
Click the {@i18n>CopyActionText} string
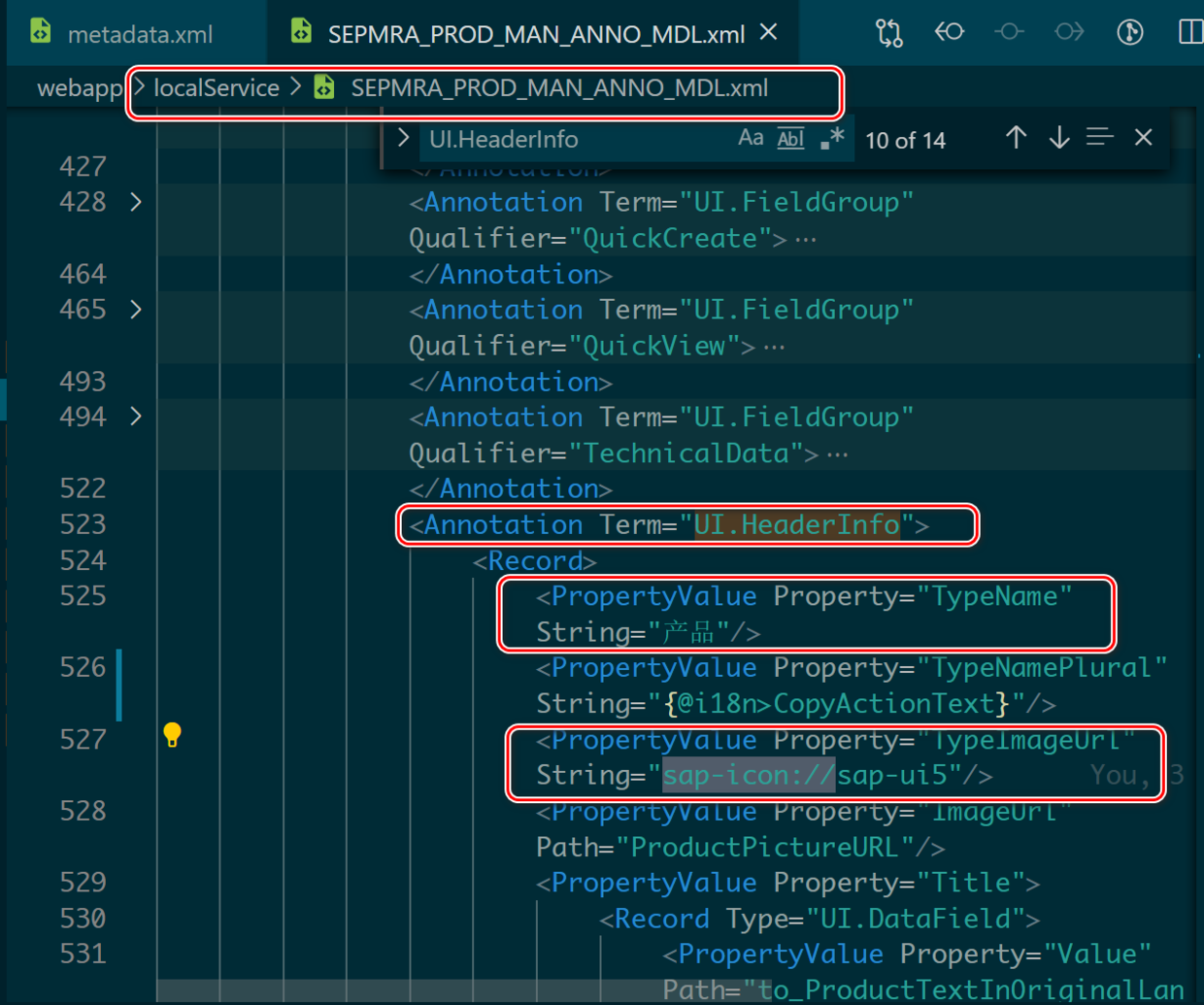tap(837, 704)
